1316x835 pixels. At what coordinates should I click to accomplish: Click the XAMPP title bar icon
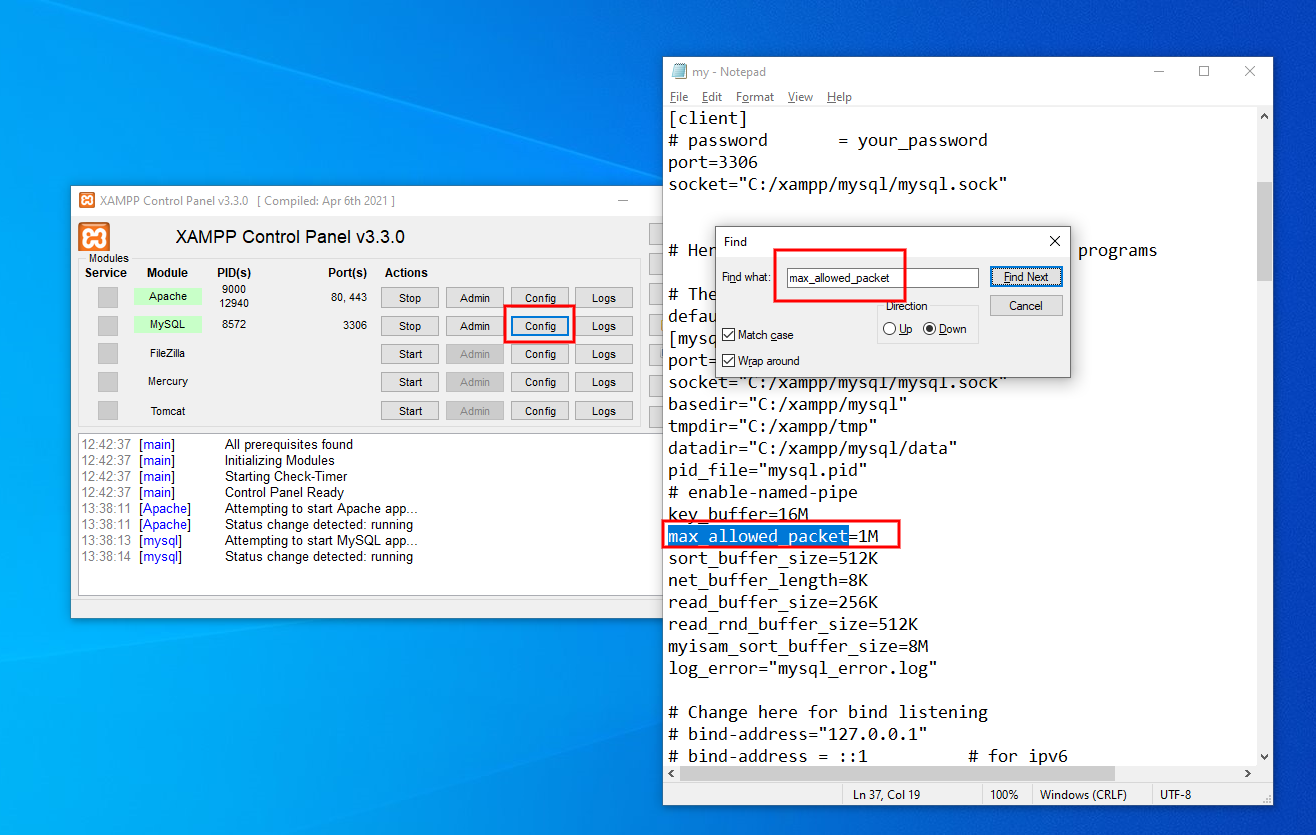click(x=87, y=200)
